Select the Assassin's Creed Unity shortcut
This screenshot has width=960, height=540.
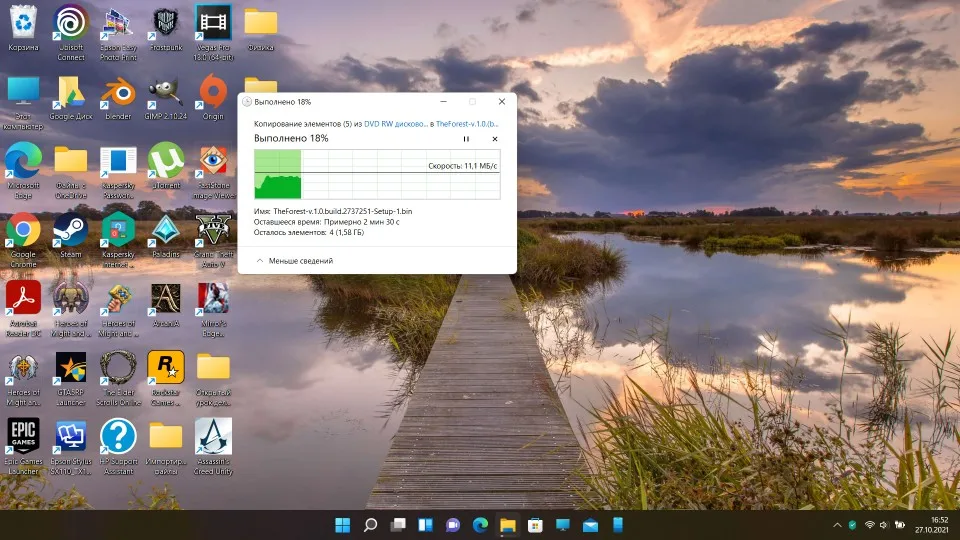click(x=213, y=447)
